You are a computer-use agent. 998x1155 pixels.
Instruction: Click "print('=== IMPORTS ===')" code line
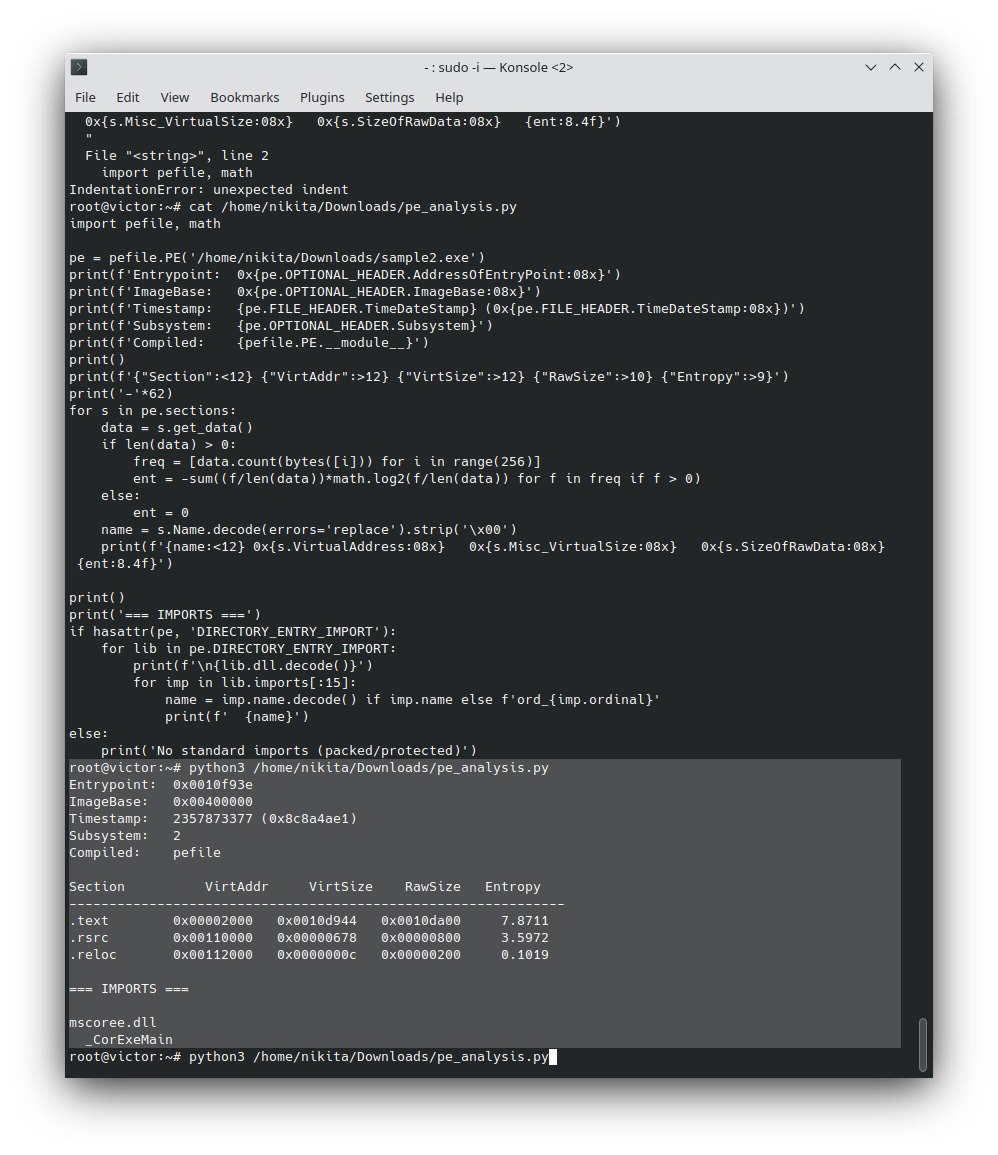click(165, 614)
